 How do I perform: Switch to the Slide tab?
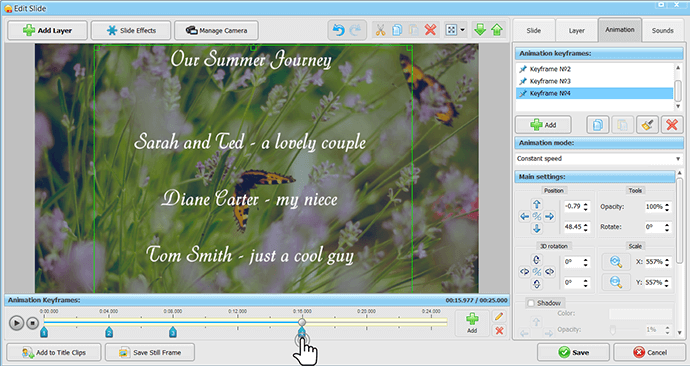533,30
